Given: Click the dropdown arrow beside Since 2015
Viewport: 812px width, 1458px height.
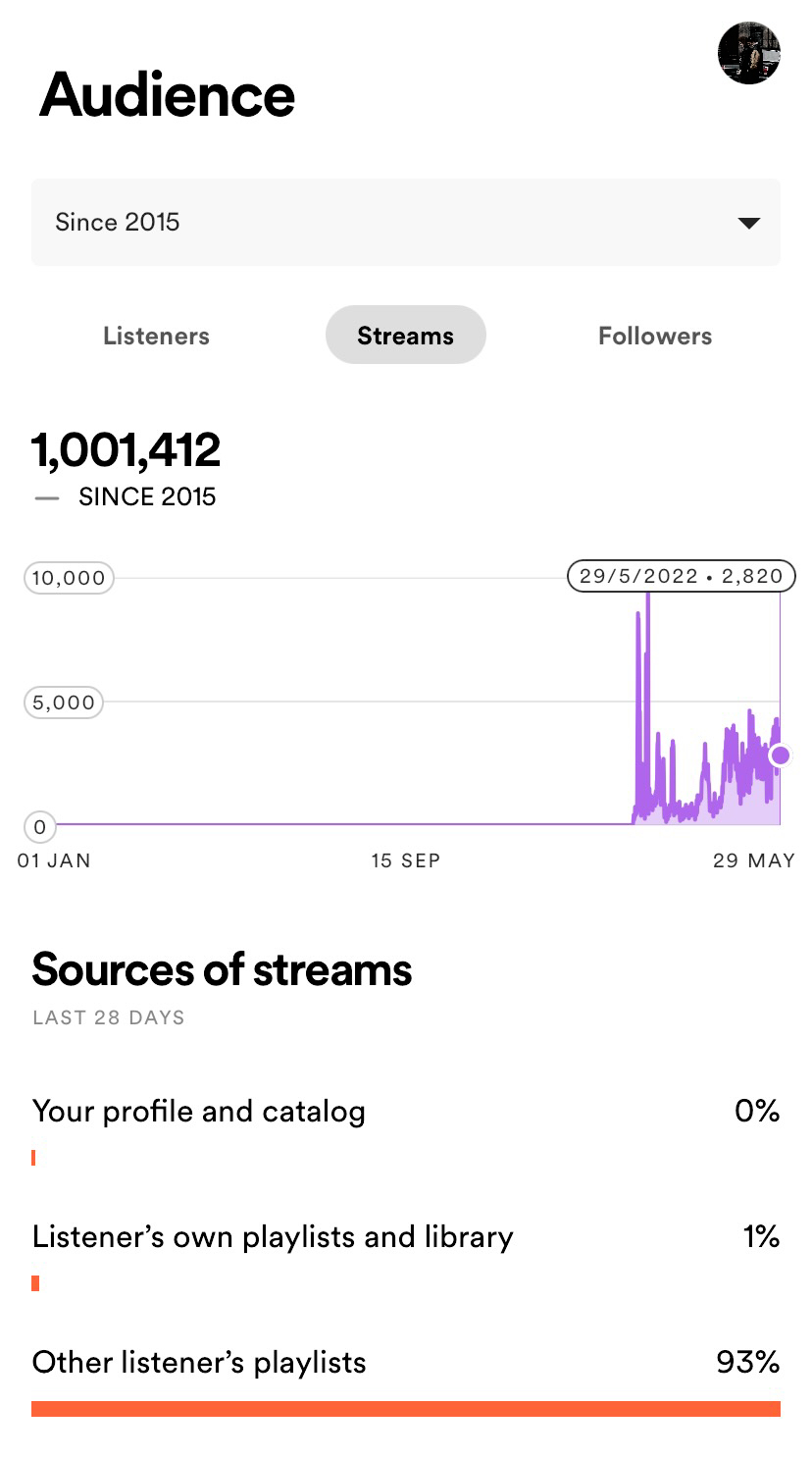Looking at the screenshot, I should click(748, 223).
